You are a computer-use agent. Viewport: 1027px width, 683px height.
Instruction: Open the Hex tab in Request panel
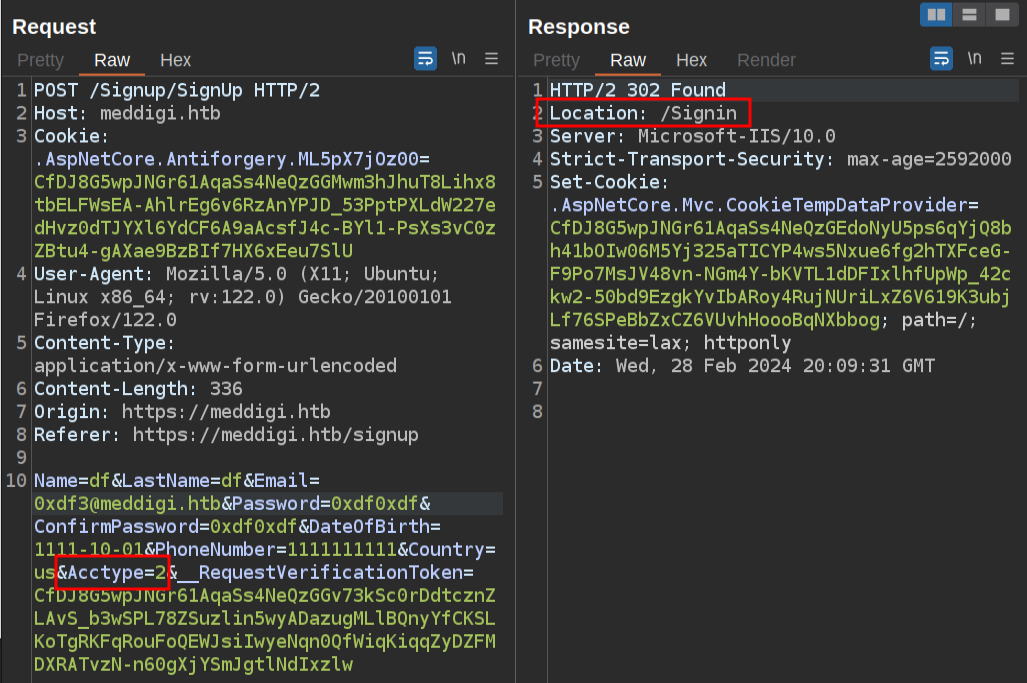[x=175, y=60]
